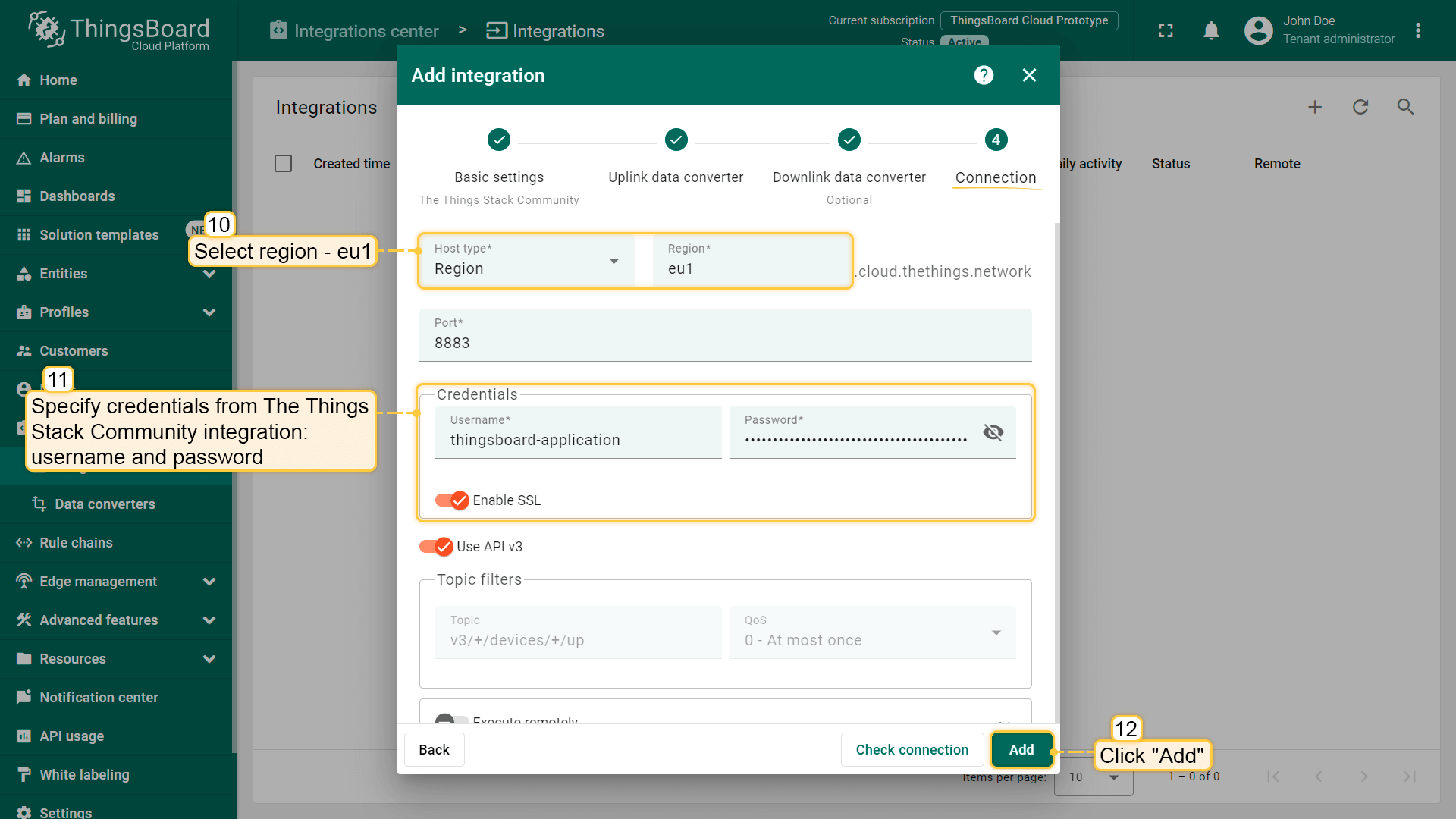Click the Plan and billing card icon
Image resolution: width=1456 pixels, height=819 pixels.
coord(24,119)
